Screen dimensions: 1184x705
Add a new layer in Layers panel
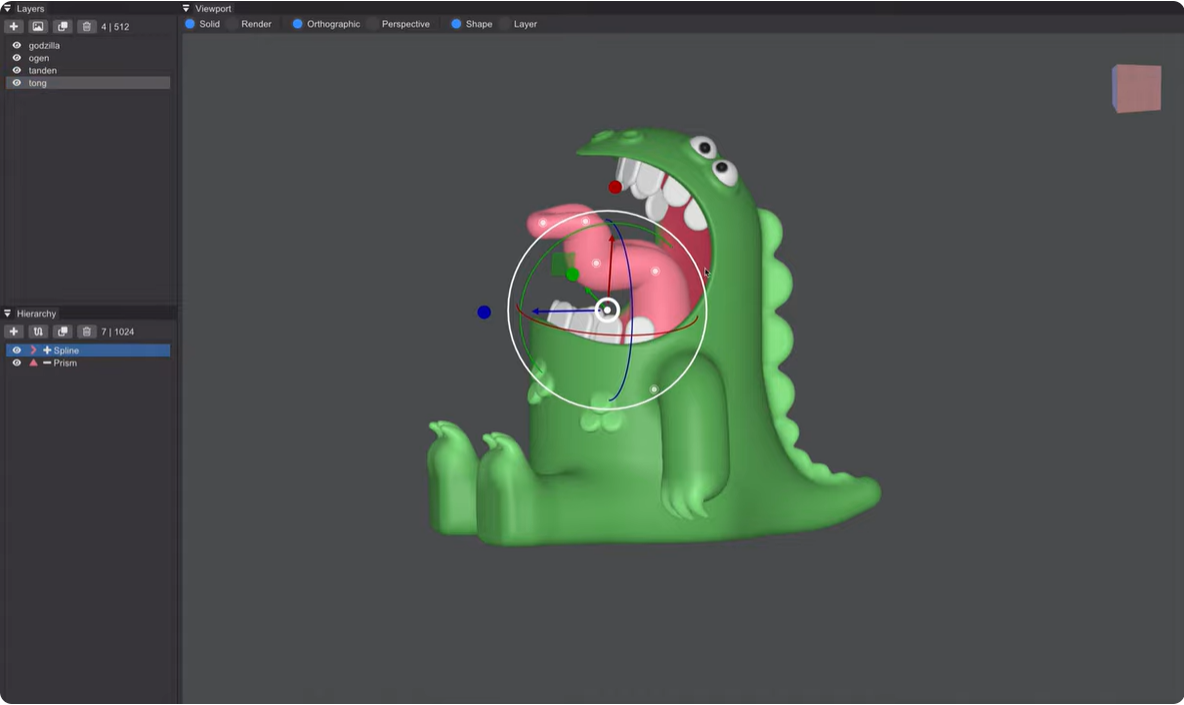[x=14, y=27]
